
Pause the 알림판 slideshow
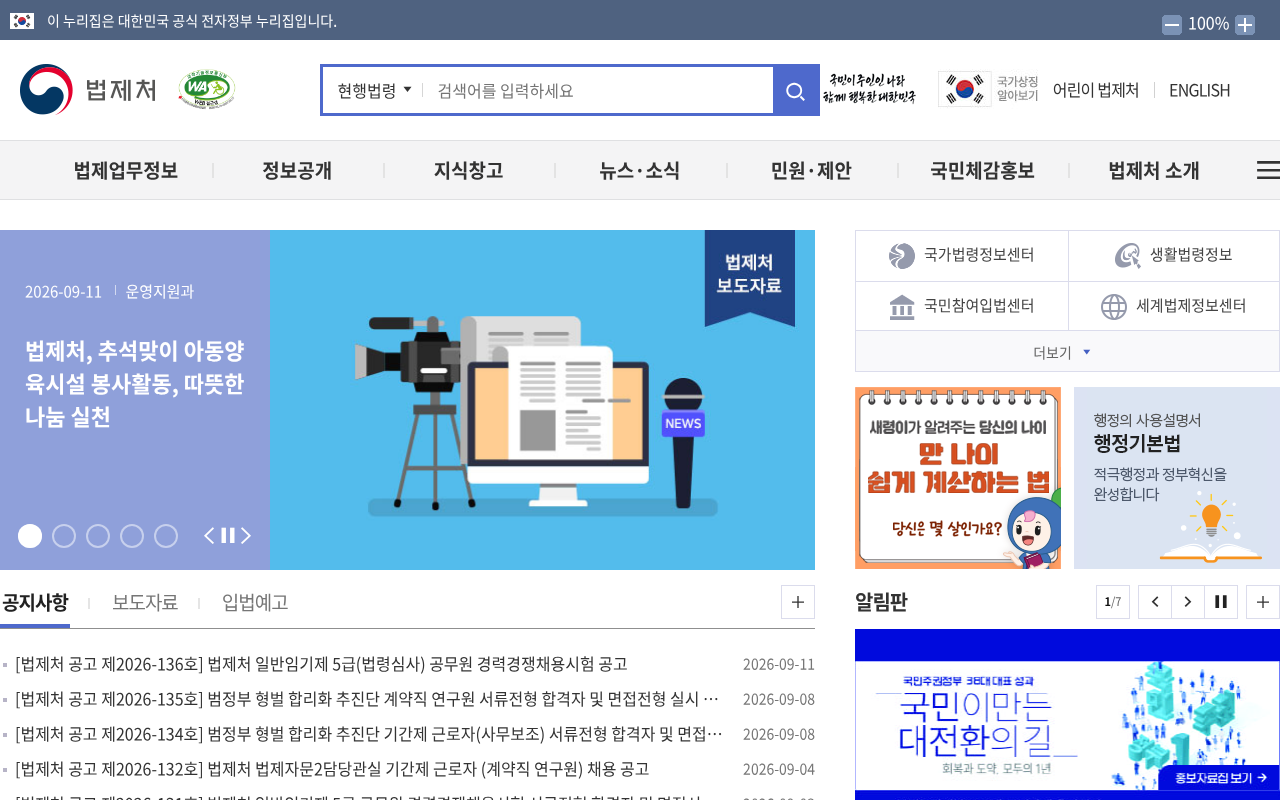point(1221,602)
